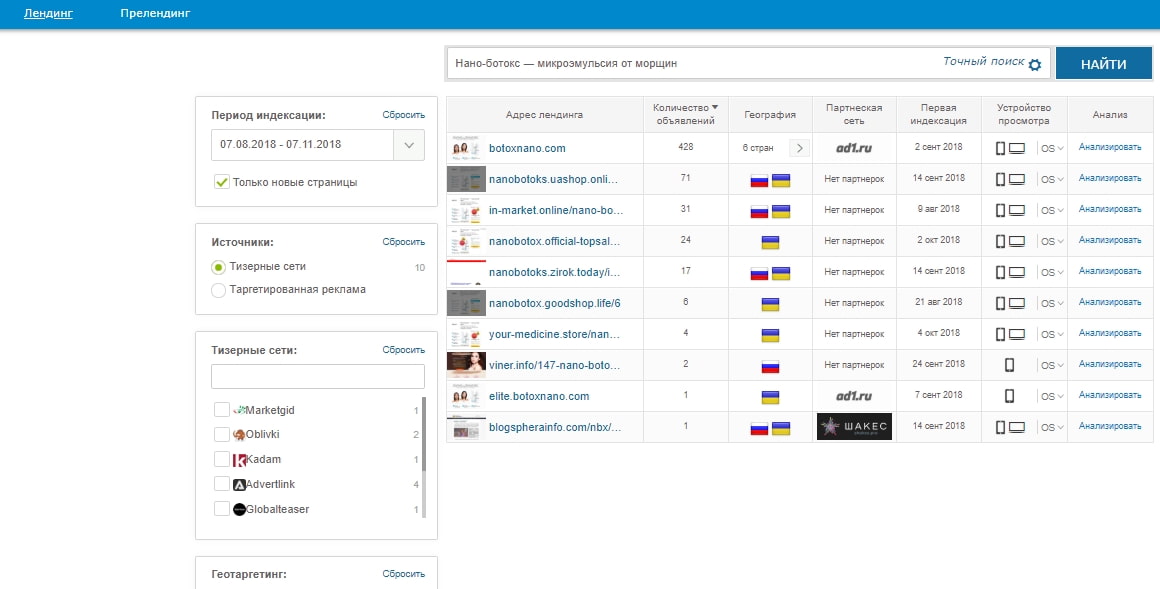This screenshot has height=589, width=1160.
Task: Click teaser networks filter input field
Action: point(318,376)
